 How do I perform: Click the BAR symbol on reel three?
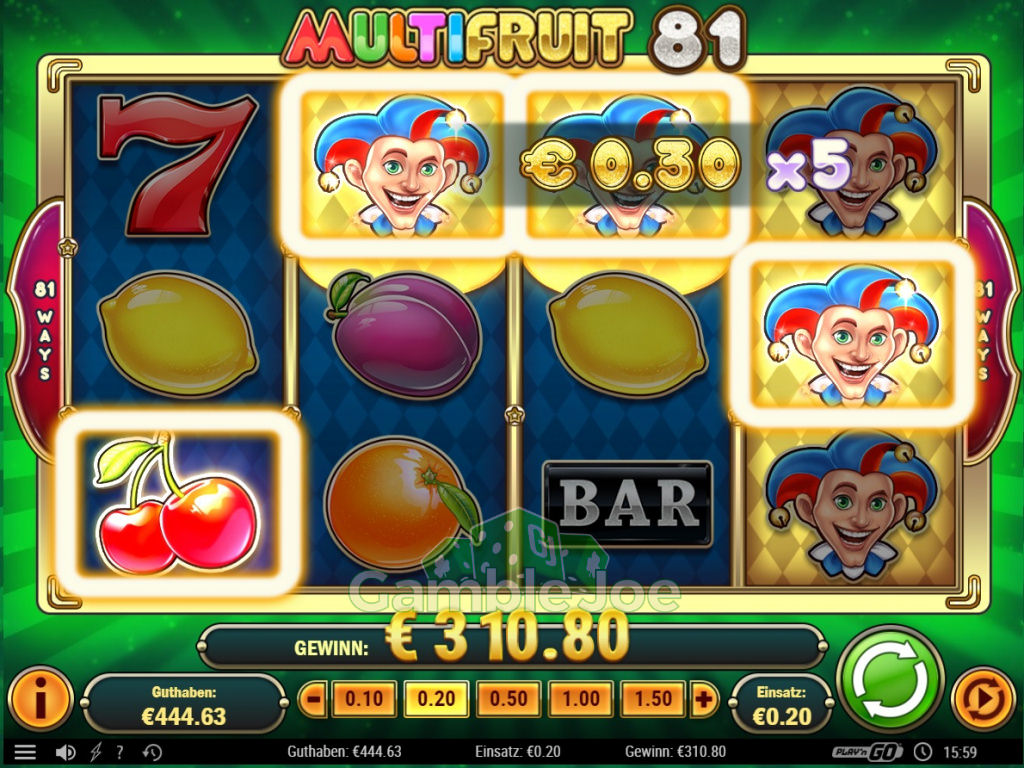click(x=628, y=503)
